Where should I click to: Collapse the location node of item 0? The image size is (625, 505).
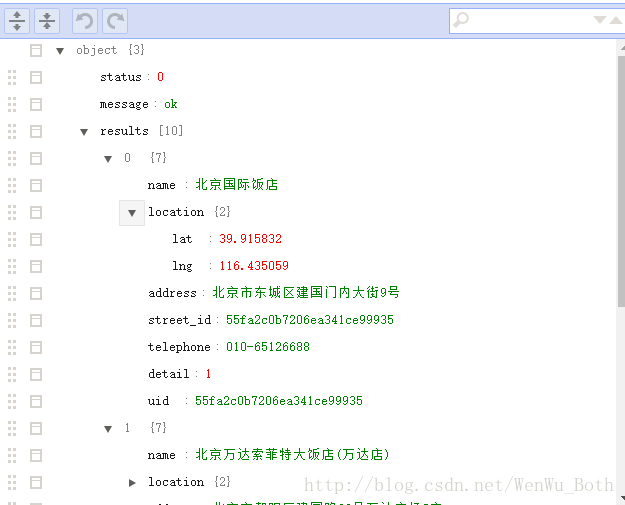click(132, 213)
